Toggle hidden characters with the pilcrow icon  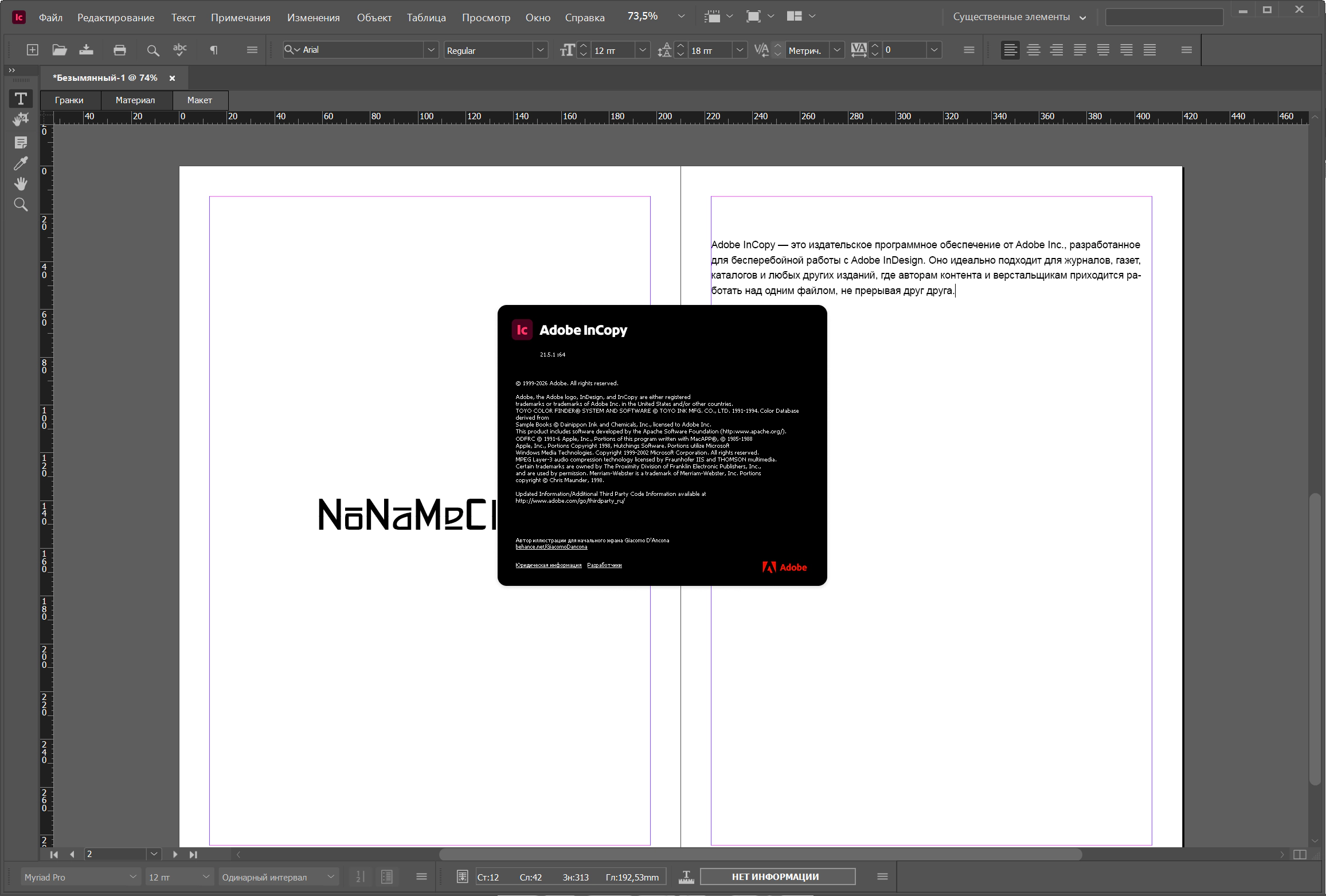pos(214,50)
